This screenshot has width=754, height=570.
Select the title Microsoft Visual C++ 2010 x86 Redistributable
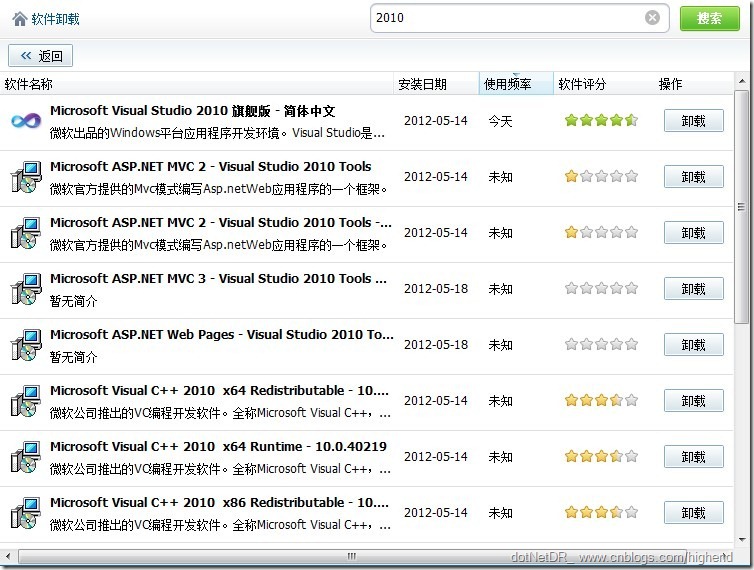[x=219, y=502]
